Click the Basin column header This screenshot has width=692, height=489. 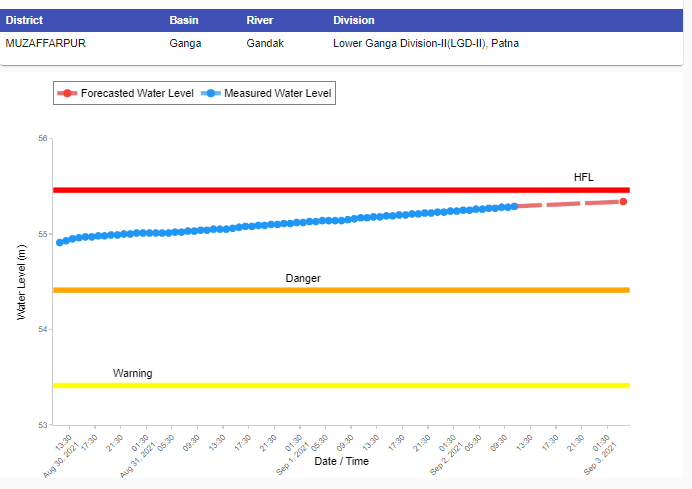pyautogui.click(x=184, y=20)
